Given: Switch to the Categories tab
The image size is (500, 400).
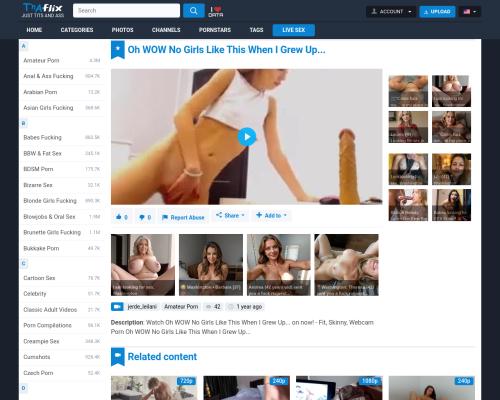Looking at the screenshot, I should point(77,30).
